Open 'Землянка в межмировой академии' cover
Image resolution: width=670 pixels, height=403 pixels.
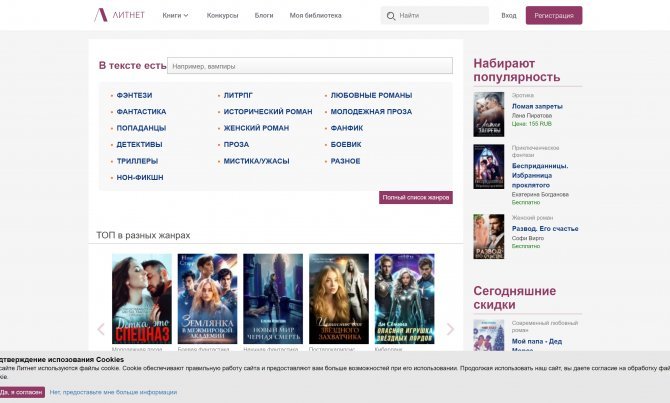click(x=207, y=299)
